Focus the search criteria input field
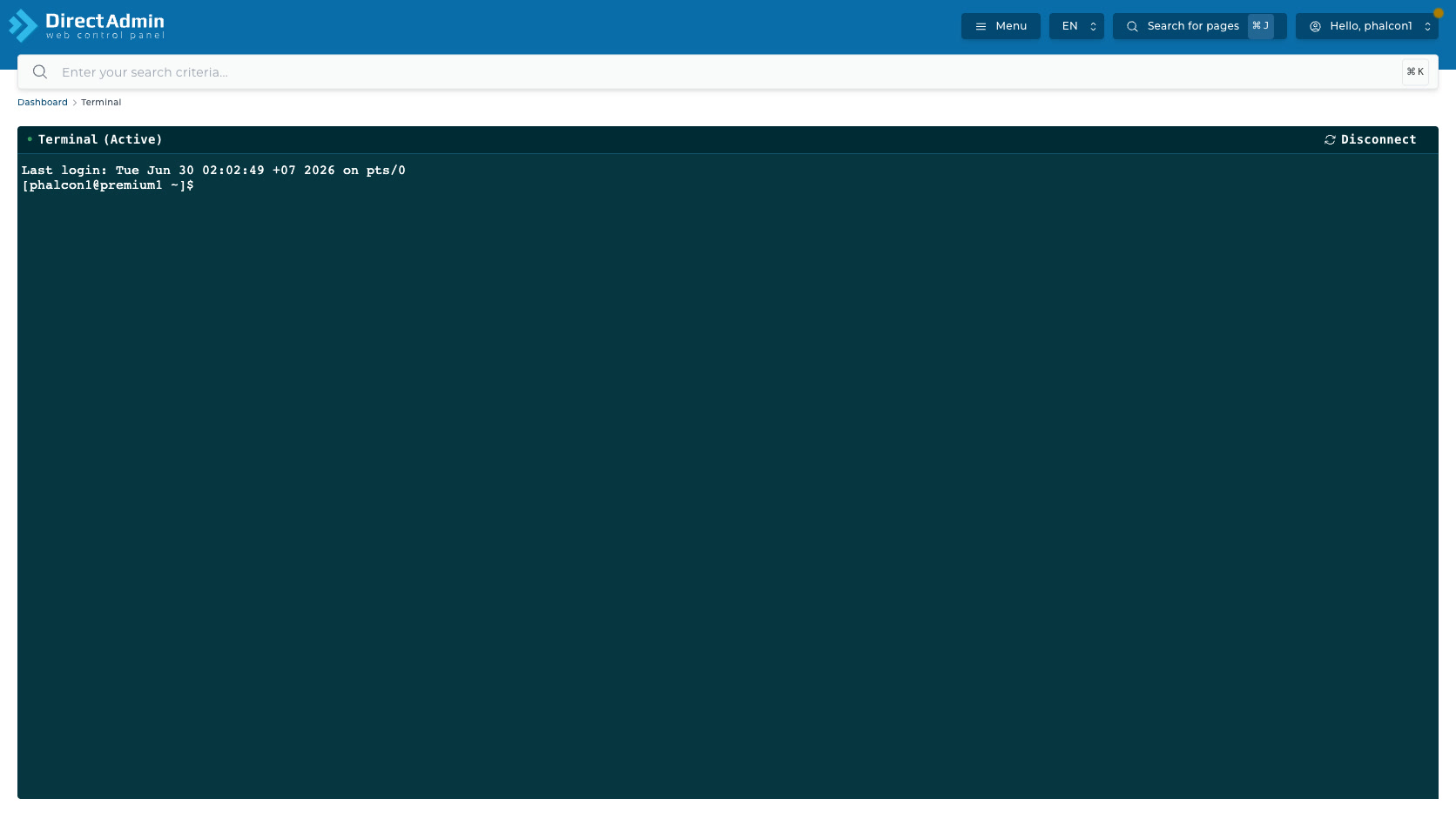1456x819 pixels. point(728,72)
